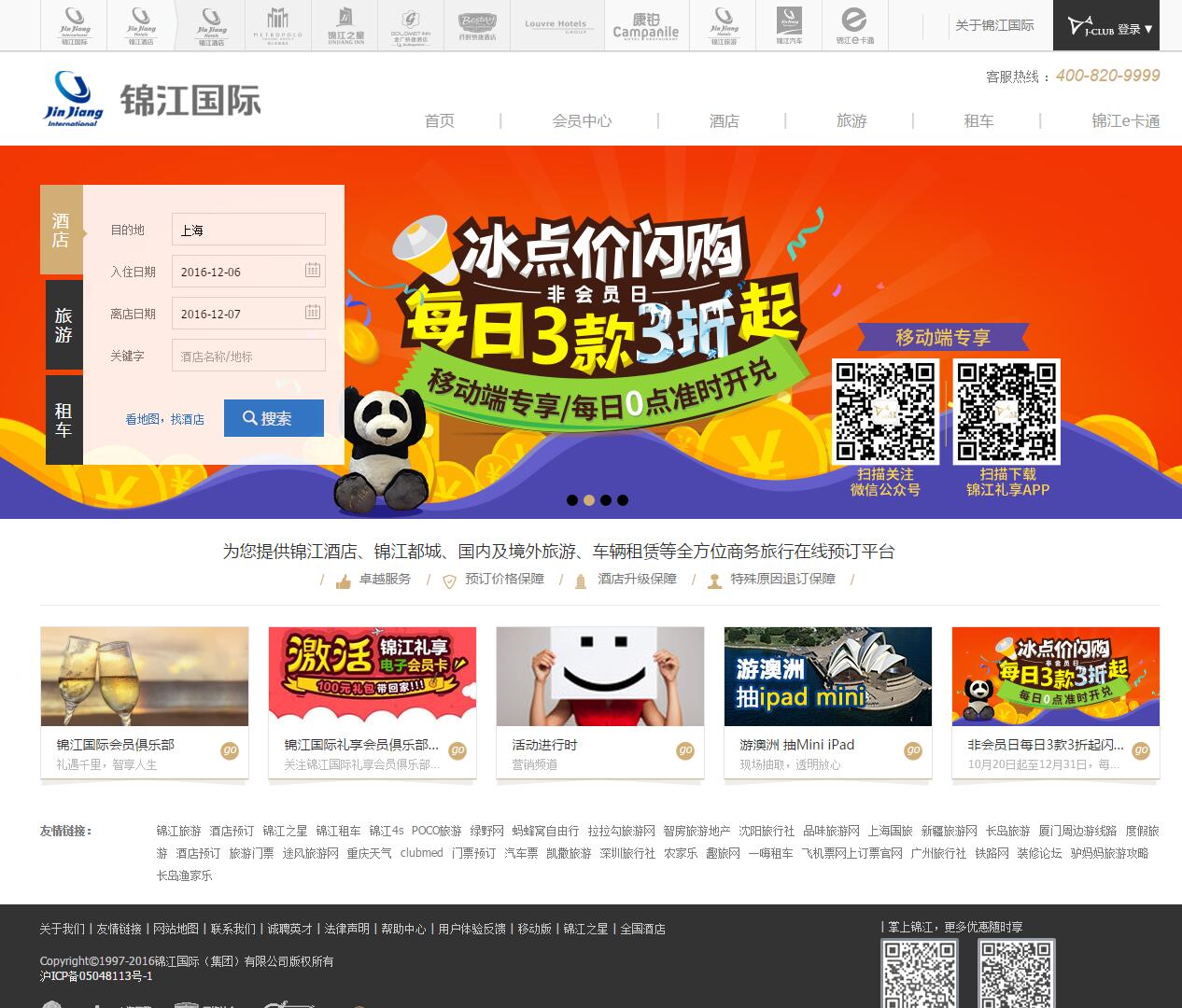
Task: Go to 首页 in main navigation
Action: (x=440, y=120)
